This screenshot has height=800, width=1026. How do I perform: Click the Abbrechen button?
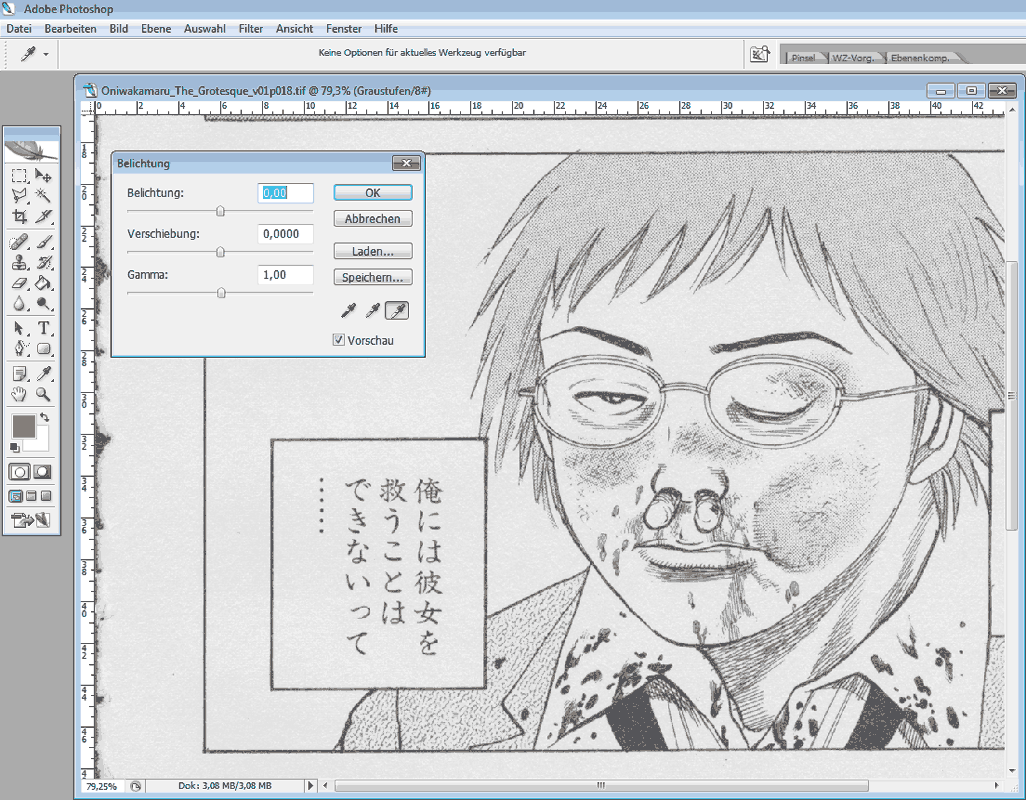[373, 218]
